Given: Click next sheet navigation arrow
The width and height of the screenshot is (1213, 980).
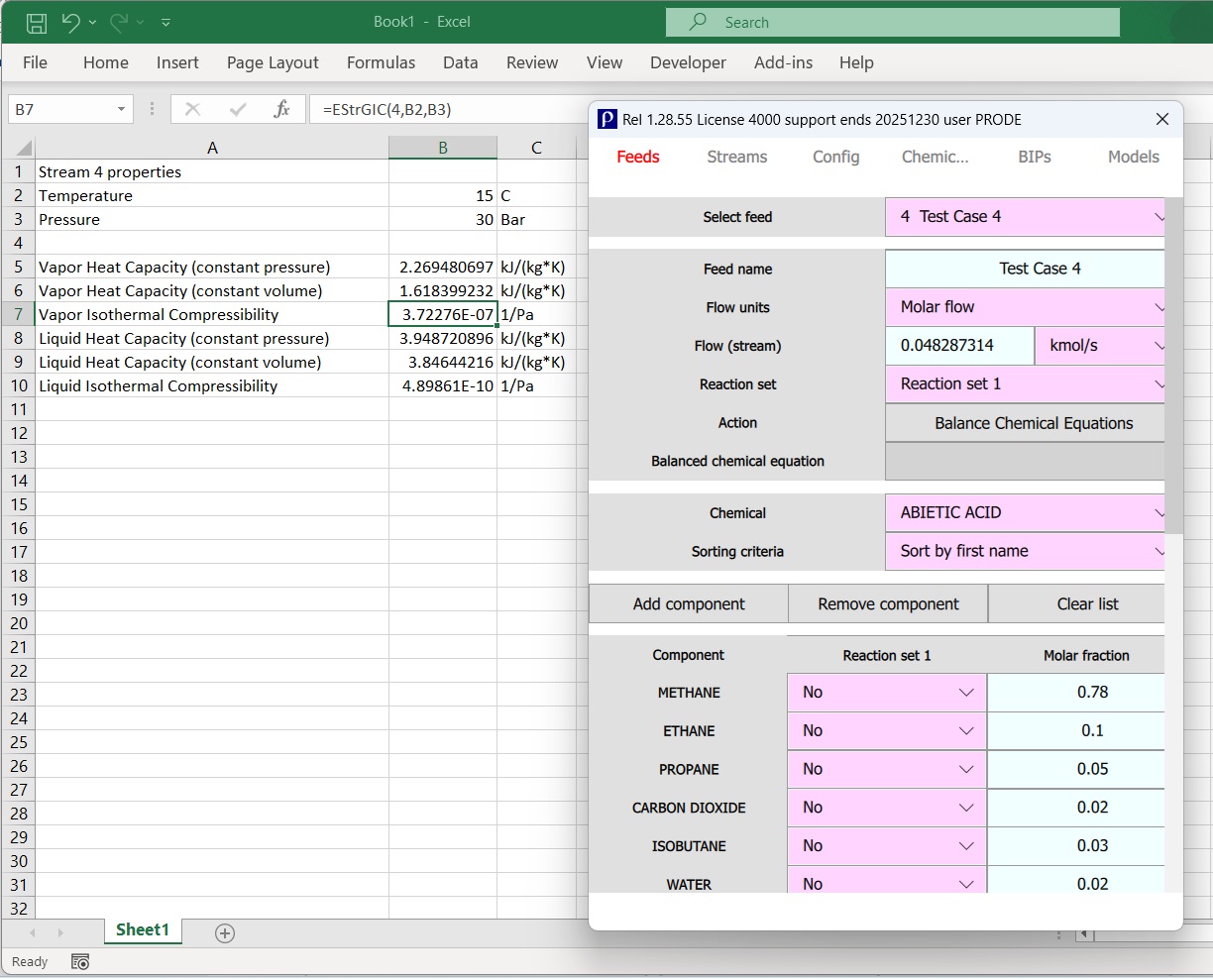Looking at the screenshot, I should point(60,932).
